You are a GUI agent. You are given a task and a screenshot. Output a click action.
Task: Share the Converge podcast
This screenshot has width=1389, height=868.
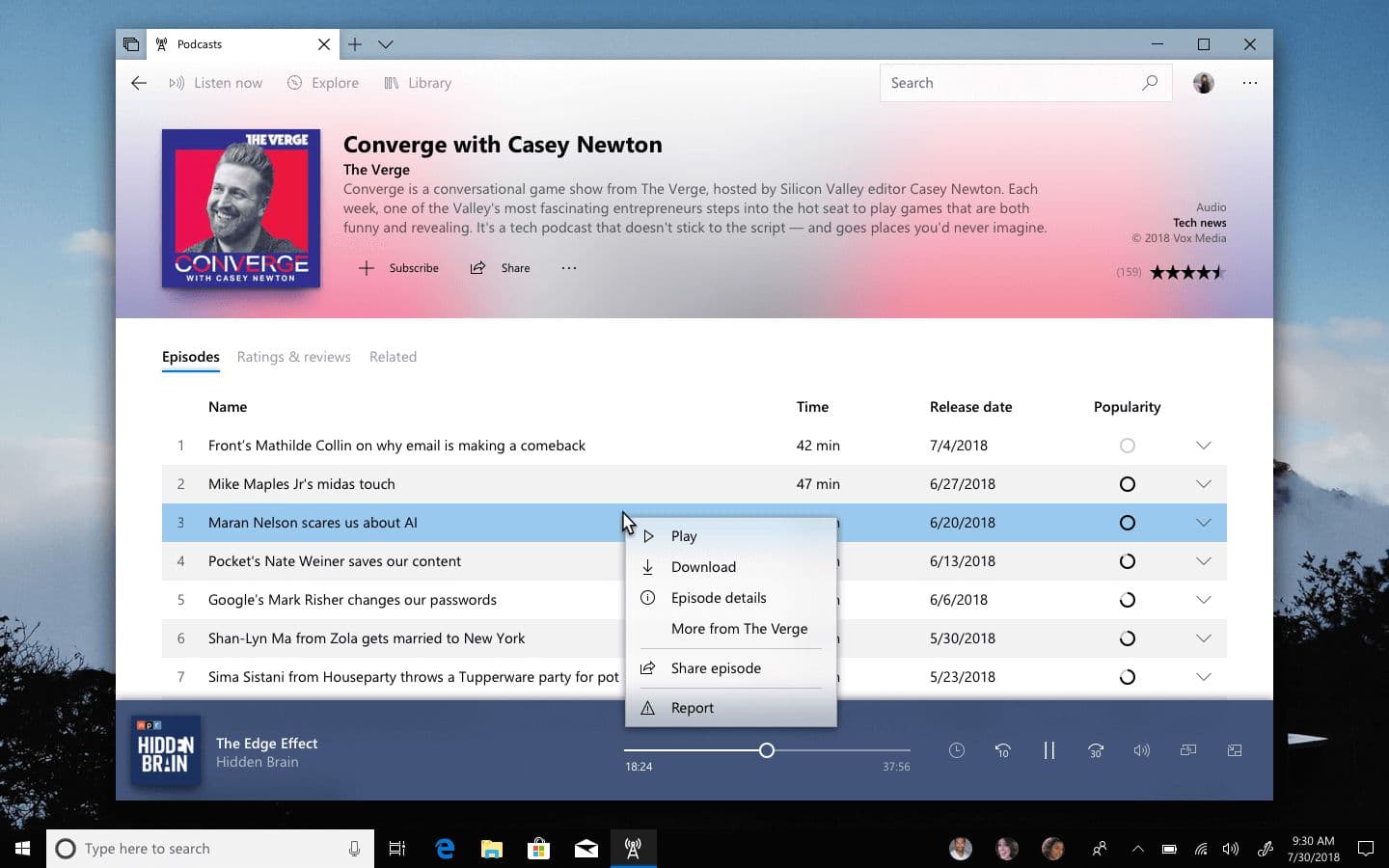(x=500, y=268)
